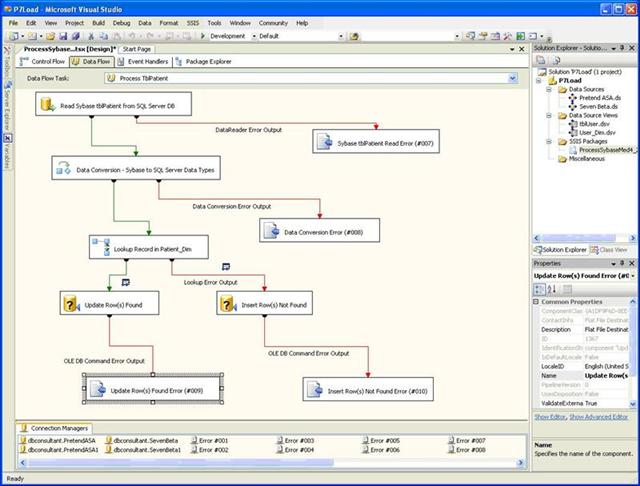
Task: Click the Show Editor link
Action: pos(550,417)
